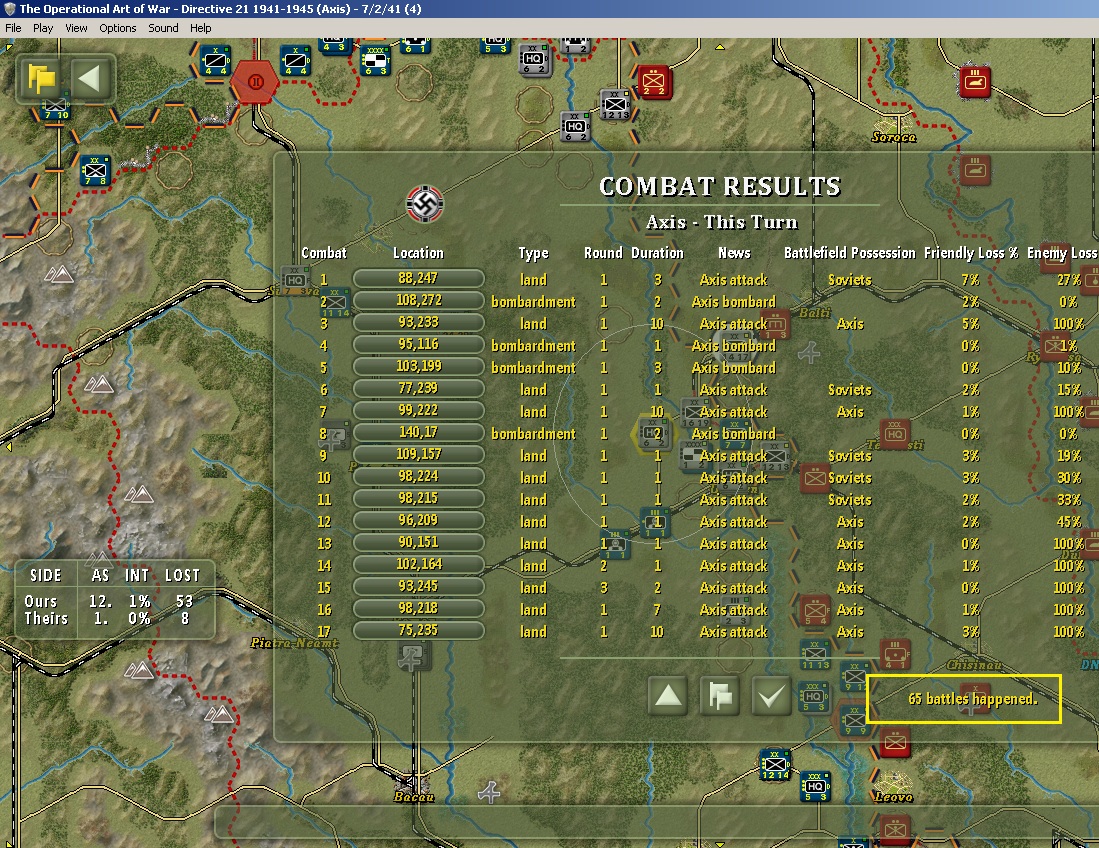
Task: Open combat location 75,235
Action: point(418,631)
